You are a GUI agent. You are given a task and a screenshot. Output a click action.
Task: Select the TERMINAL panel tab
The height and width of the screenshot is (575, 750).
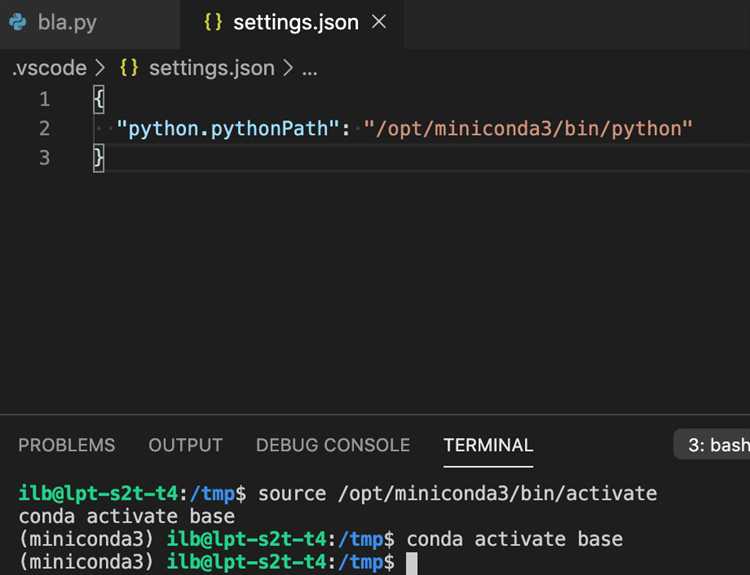coord(488,445)
